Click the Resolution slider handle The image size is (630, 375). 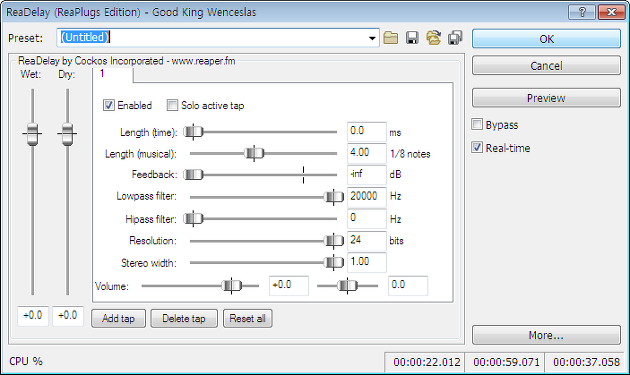point(333,241)
